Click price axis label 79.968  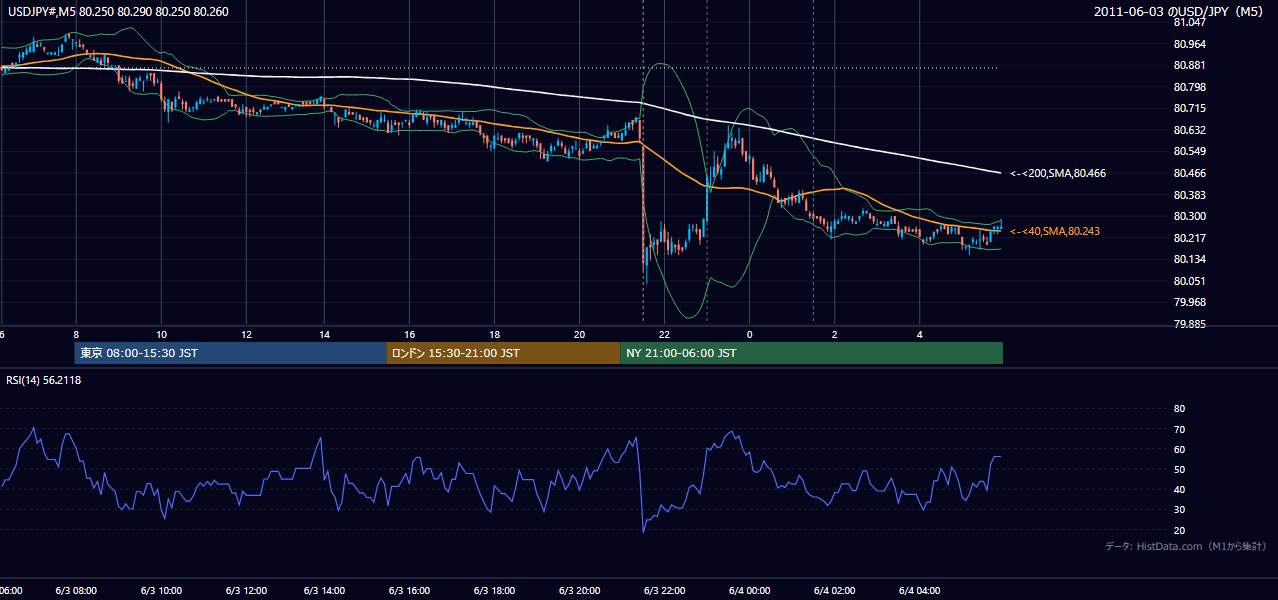(x=1188, y=302)
